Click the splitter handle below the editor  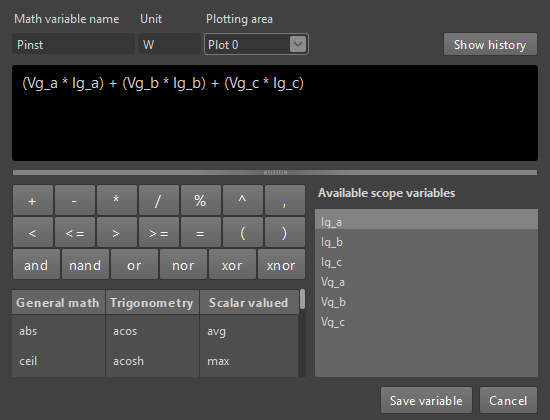275,172
